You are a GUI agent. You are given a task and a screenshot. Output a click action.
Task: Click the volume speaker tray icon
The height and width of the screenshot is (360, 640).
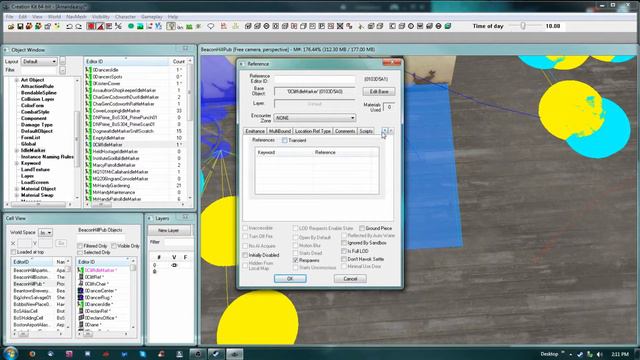coord(600,354)
